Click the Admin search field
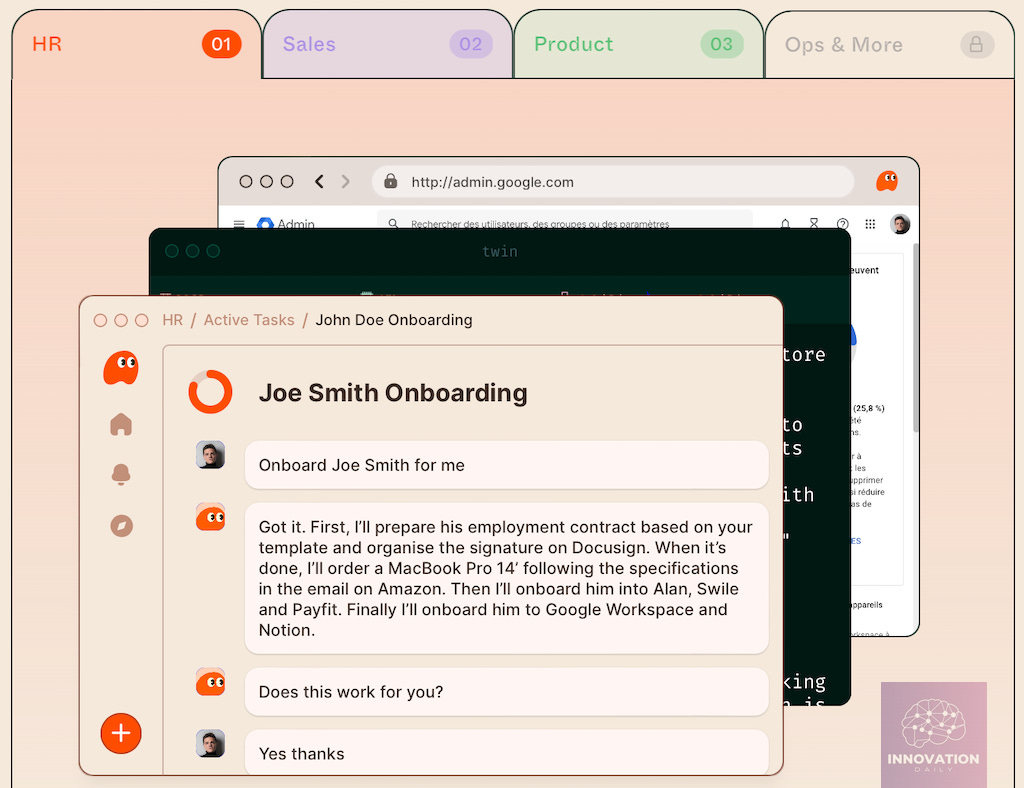 click(x=564, y=221)
